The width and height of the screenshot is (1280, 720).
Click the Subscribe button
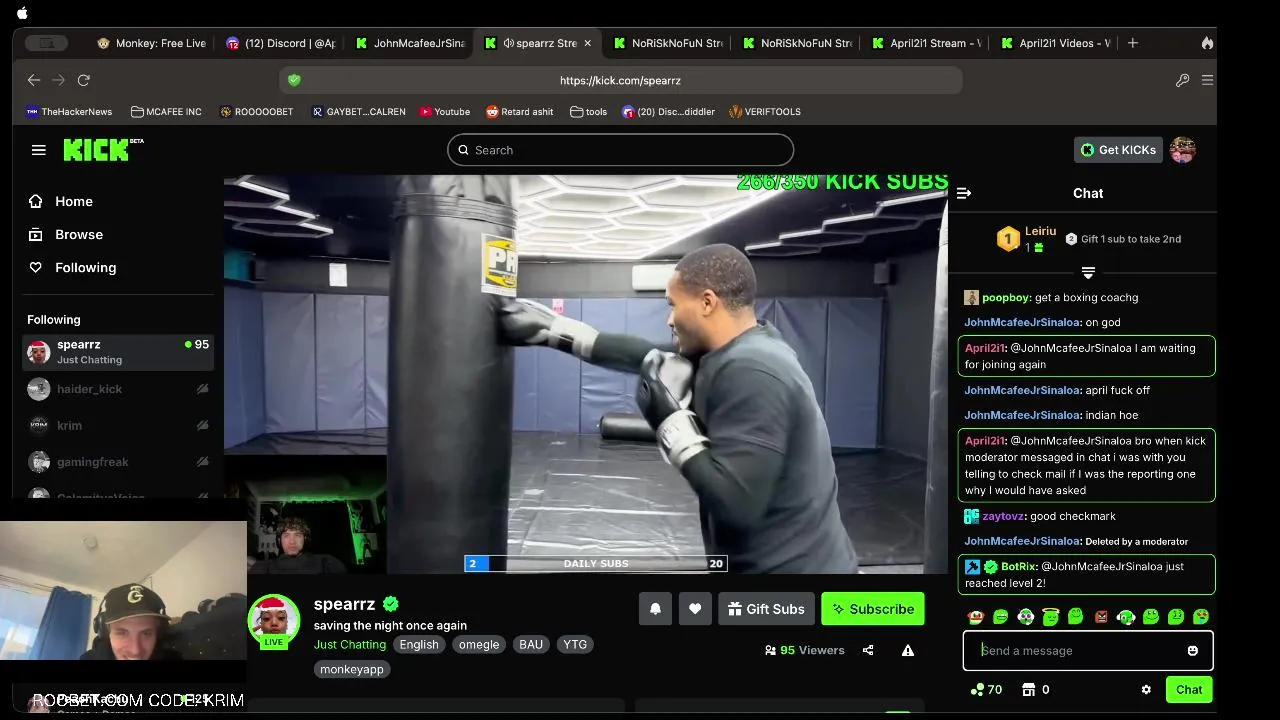[873, 609]
